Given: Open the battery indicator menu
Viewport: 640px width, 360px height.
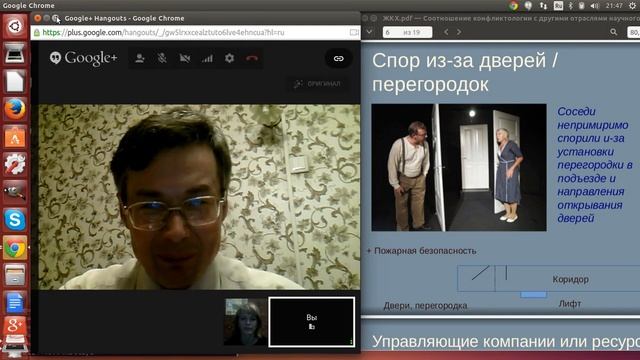Looking at the screenshot, I should coord(582,5).
